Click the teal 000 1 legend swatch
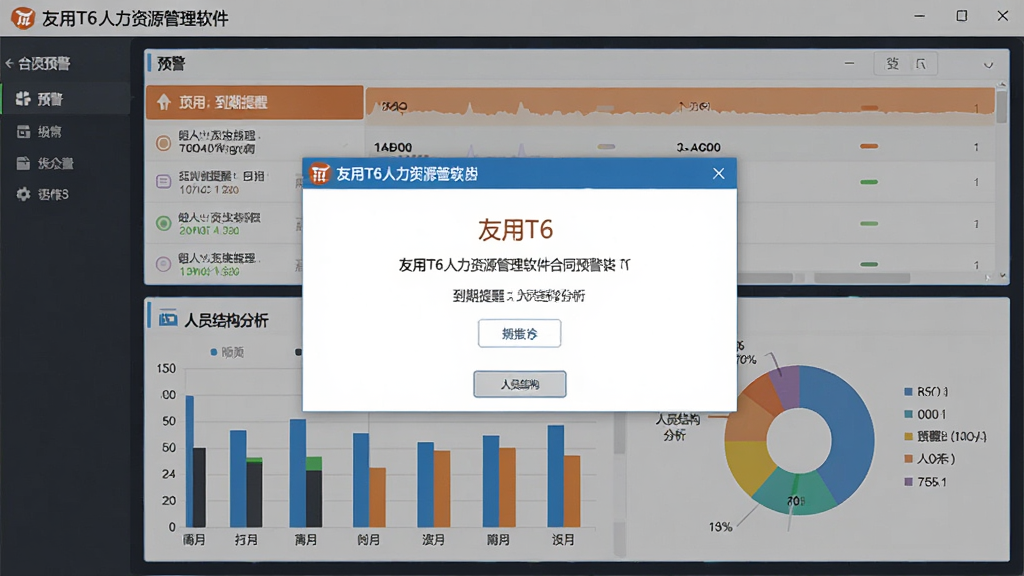The height and width of the screenshot is (576, 1024). click(x=908, y=414)
